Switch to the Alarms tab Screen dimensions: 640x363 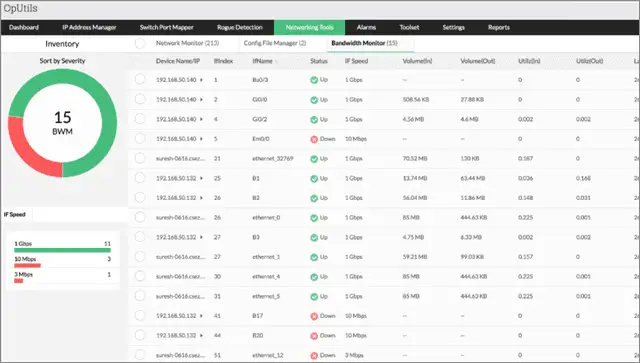366,27
